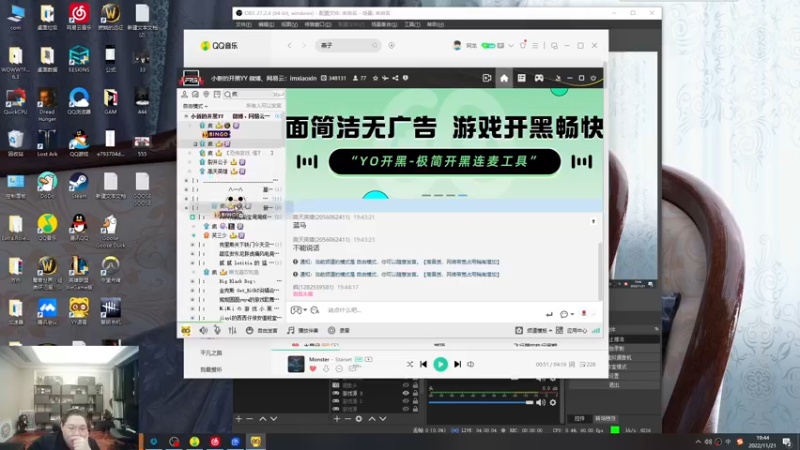Click YY chat scroll-to-top arrow
The image size is (800, 450).
593,221
